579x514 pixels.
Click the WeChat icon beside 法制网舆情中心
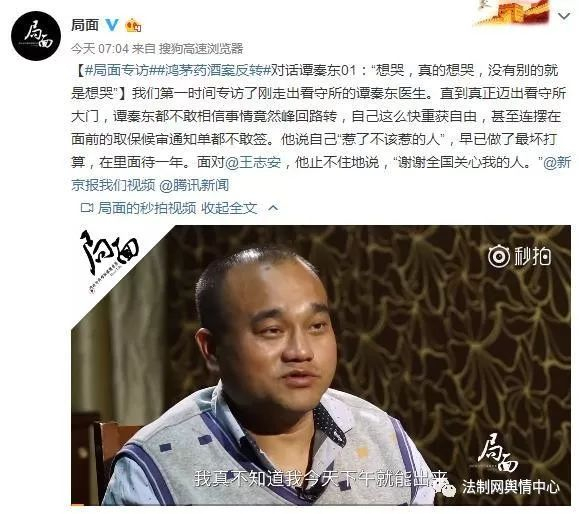447,488
